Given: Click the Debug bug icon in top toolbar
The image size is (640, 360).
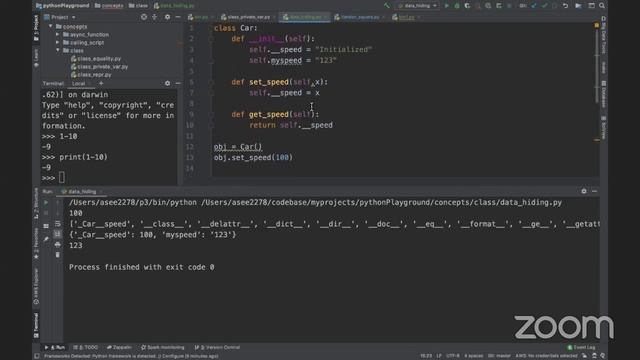Looking at the screenshot, I should [x=457, y=6].
